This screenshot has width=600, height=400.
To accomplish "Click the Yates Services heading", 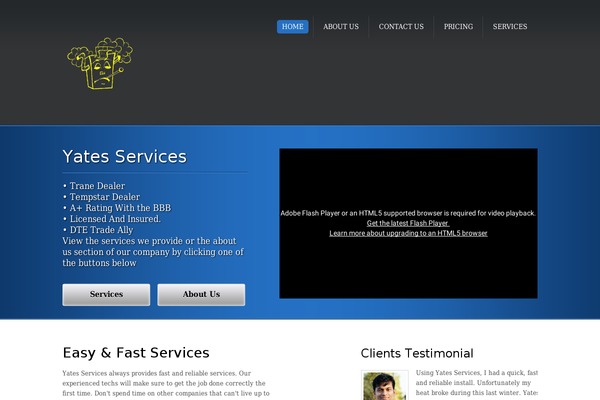I will 125,157.
